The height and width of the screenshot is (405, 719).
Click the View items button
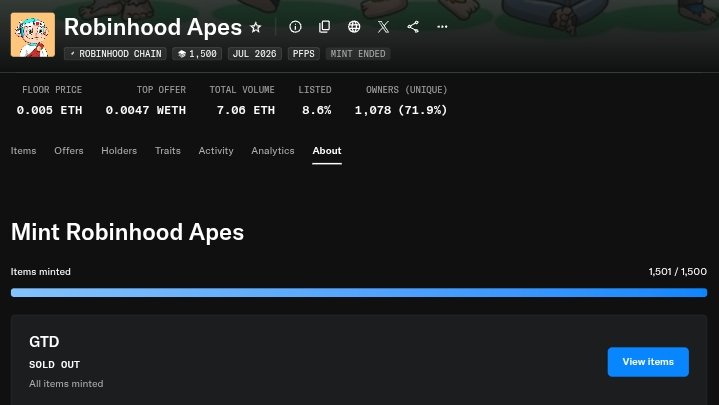[x=648, y=362]
